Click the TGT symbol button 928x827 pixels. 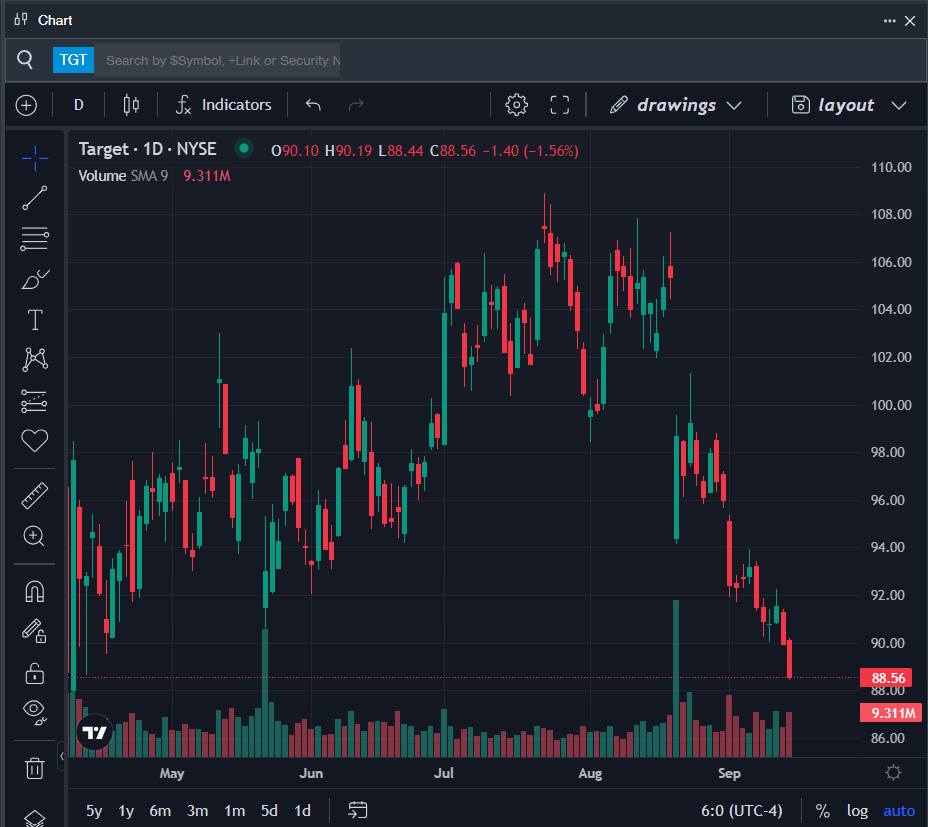point(73,60)
